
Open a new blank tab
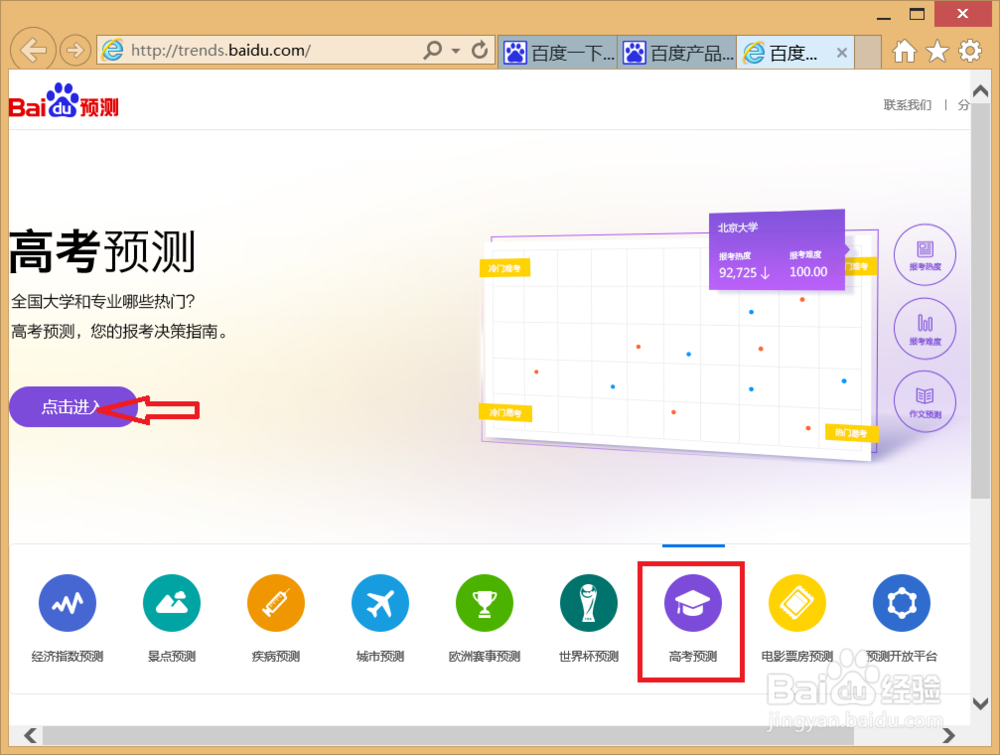tap(867, 52)
